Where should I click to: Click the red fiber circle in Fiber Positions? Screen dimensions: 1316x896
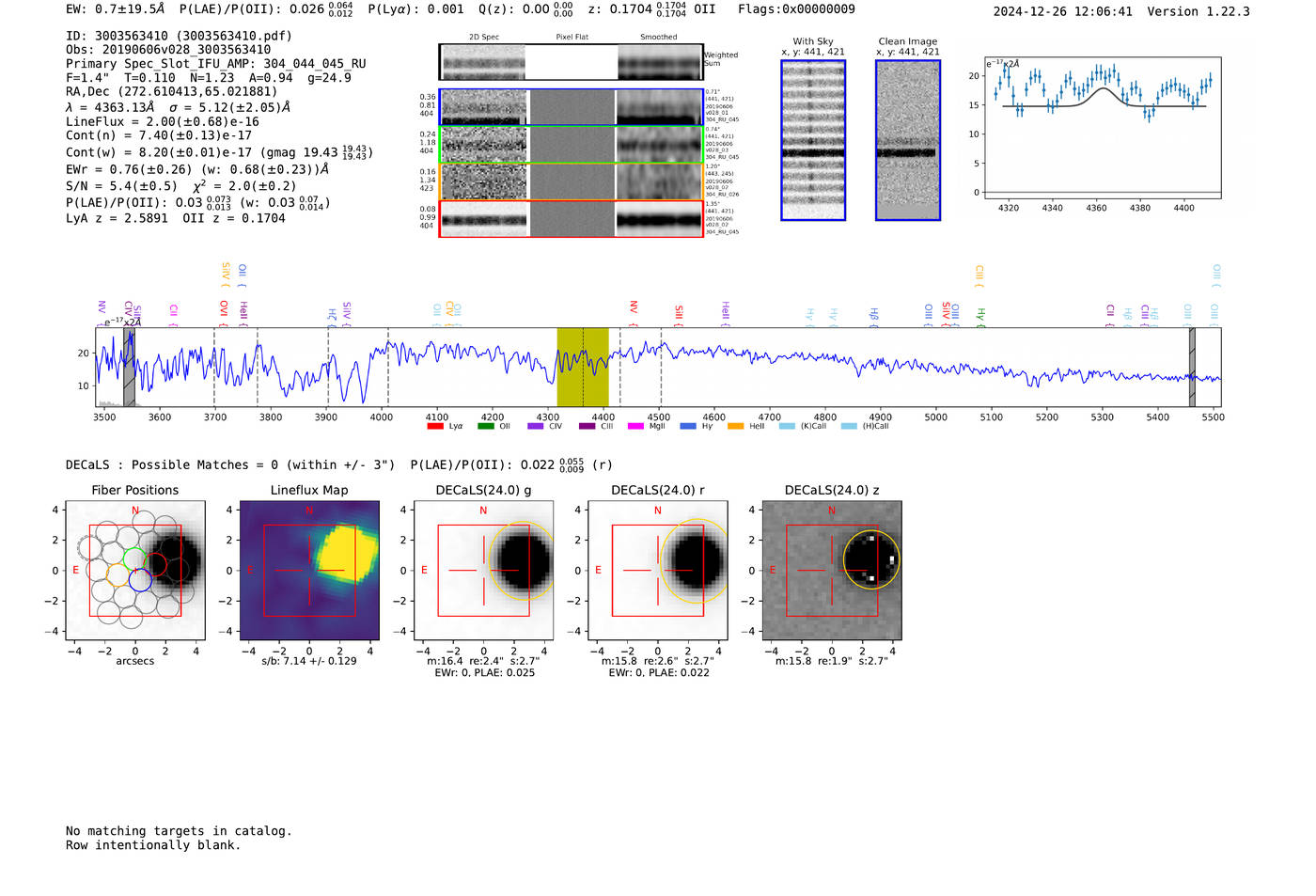155,565
